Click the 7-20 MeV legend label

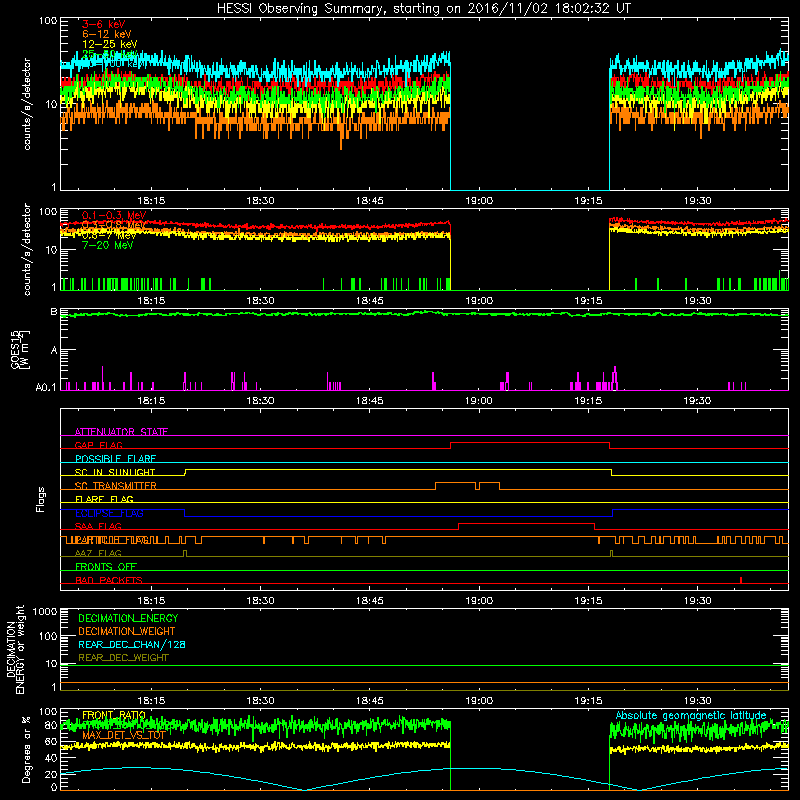(x=107, y=245)
